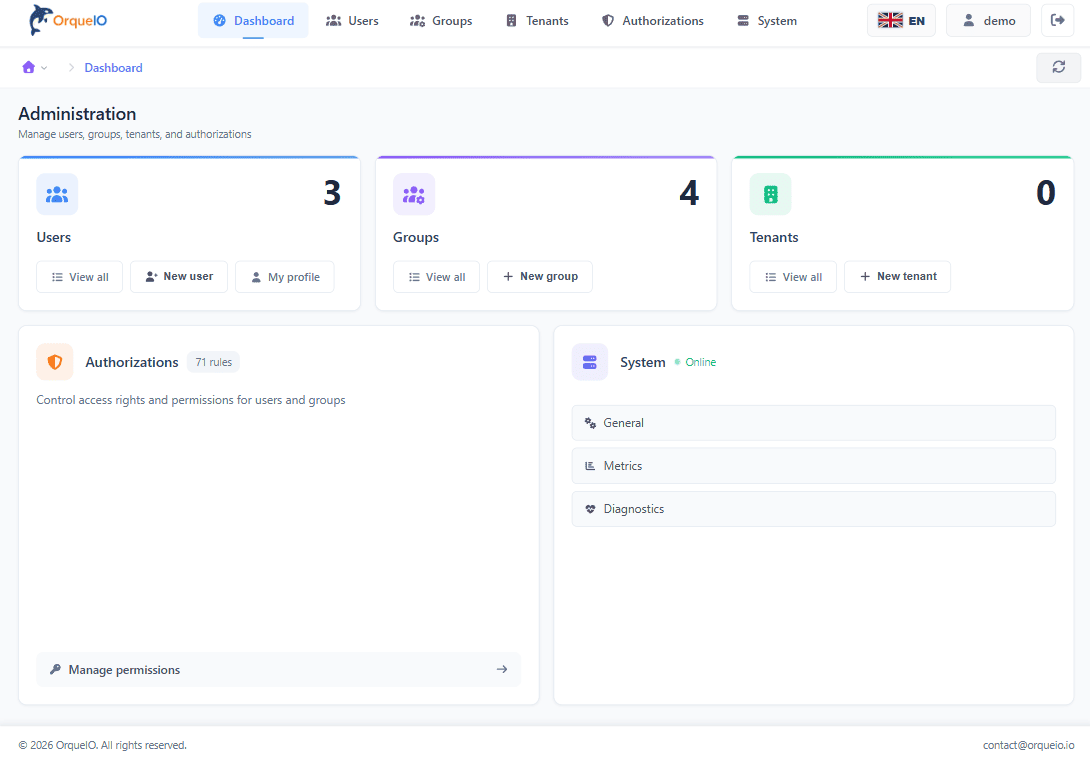Click the blue Users card icon

coord(57,194)
